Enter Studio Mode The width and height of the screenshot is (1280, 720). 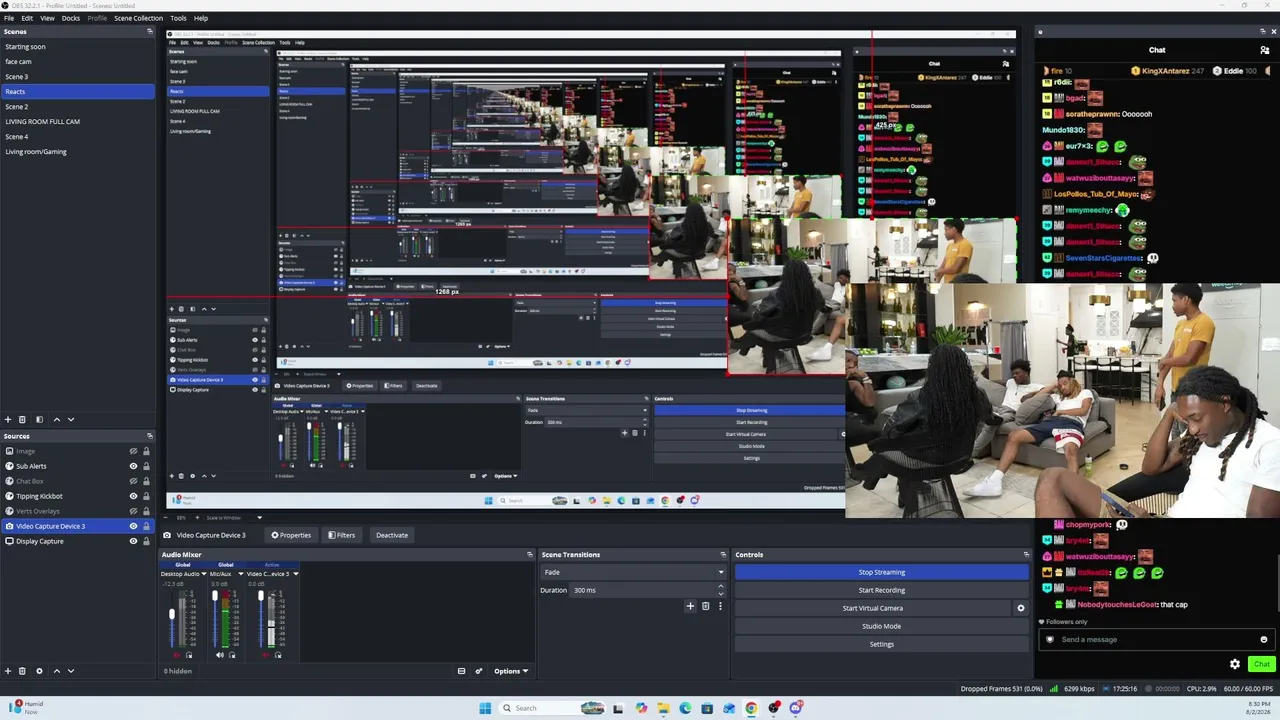point(881,626)
